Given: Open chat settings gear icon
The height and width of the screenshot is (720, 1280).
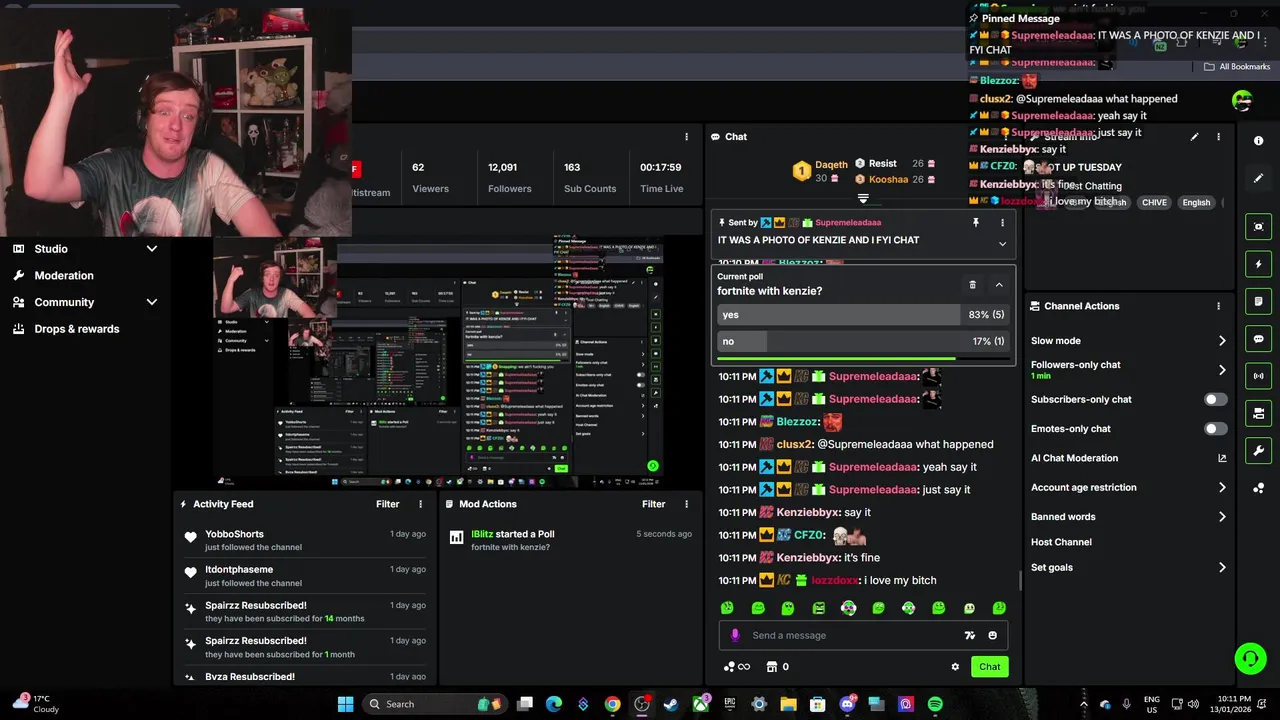Looking at the screenshot, I should click(955, 667).
